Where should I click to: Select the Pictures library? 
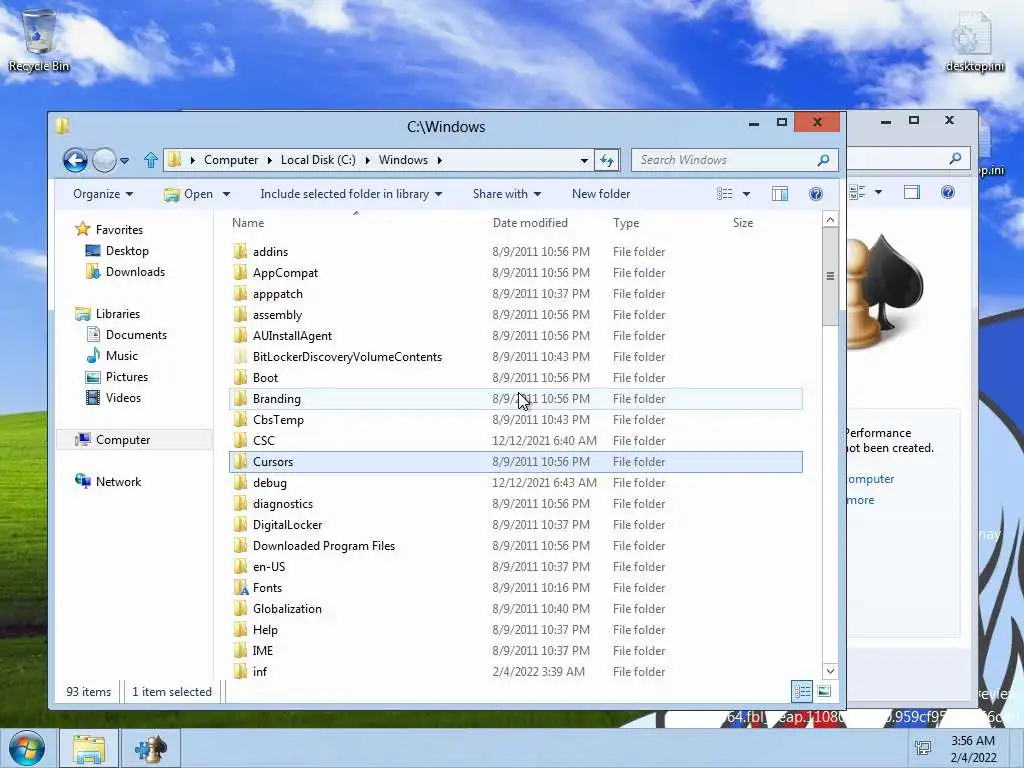[x=127, y=377]
